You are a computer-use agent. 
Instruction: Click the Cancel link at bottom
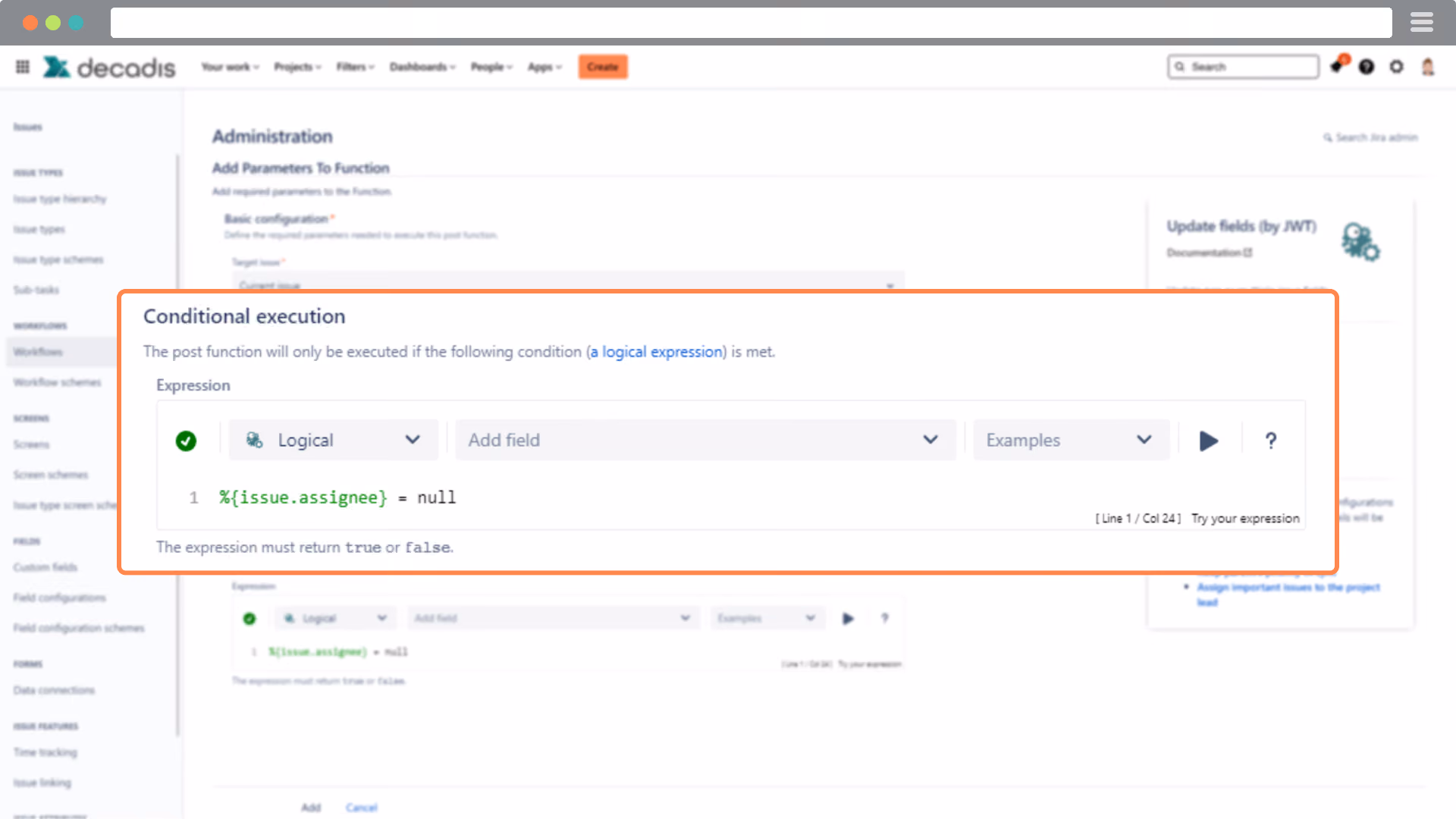362,808
